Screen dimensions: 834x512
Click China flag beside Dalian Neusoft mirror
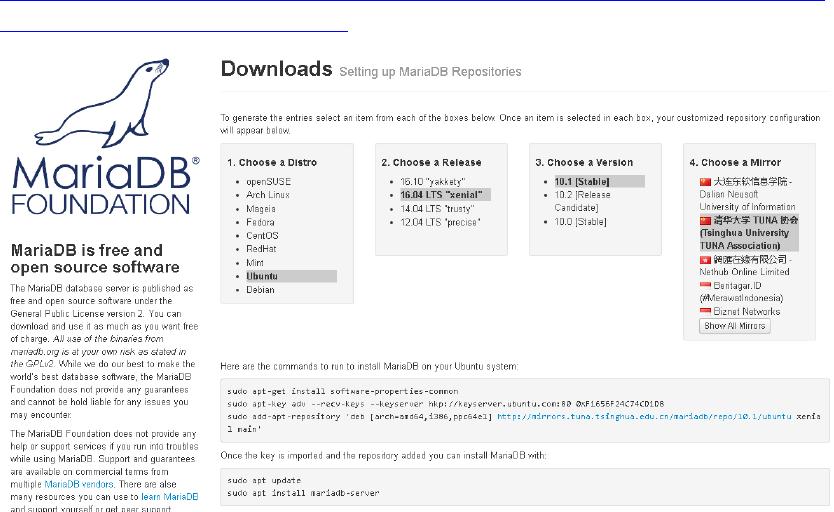[x=705, y=182]
